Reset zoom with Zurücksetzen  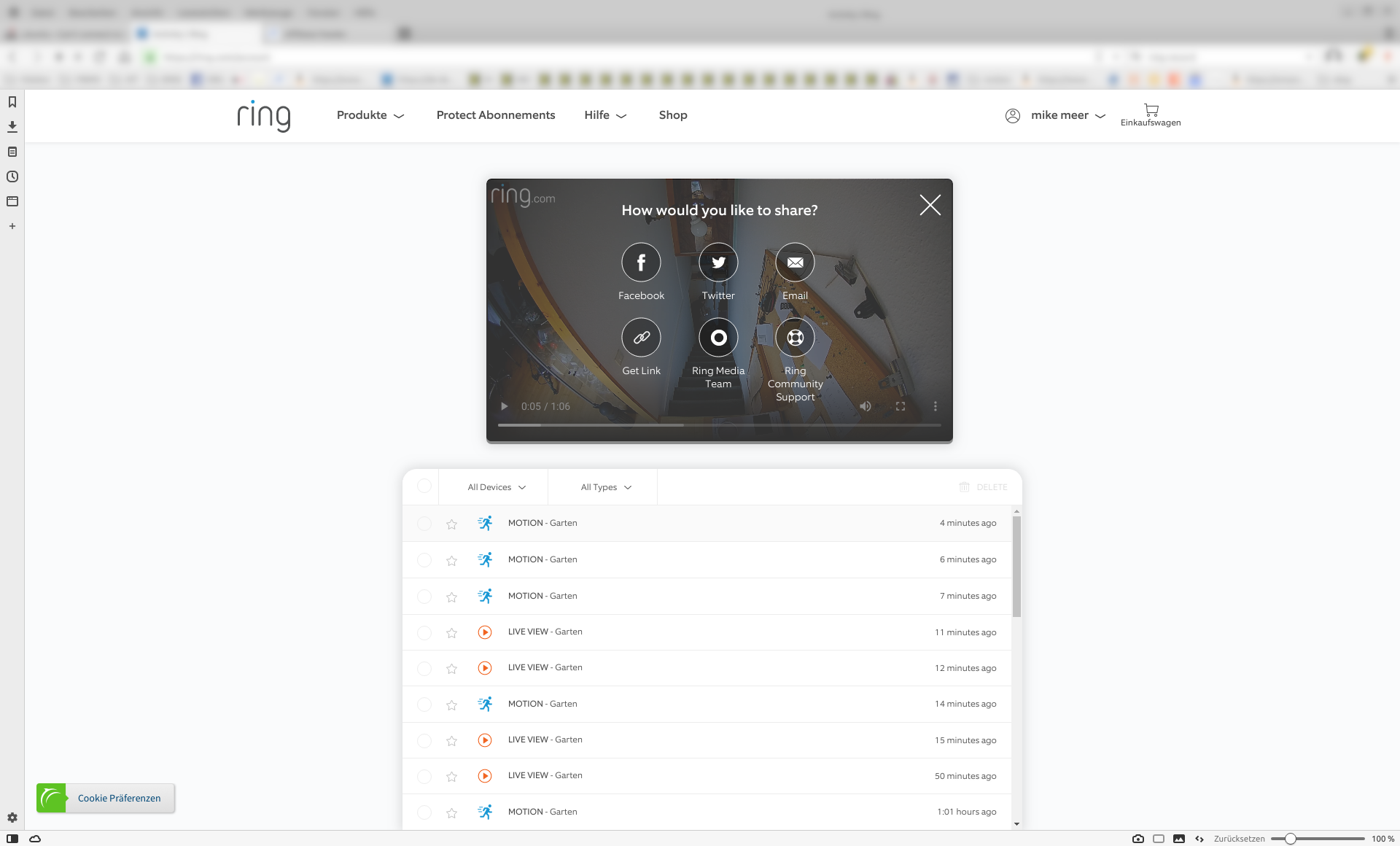[1239, 839]
